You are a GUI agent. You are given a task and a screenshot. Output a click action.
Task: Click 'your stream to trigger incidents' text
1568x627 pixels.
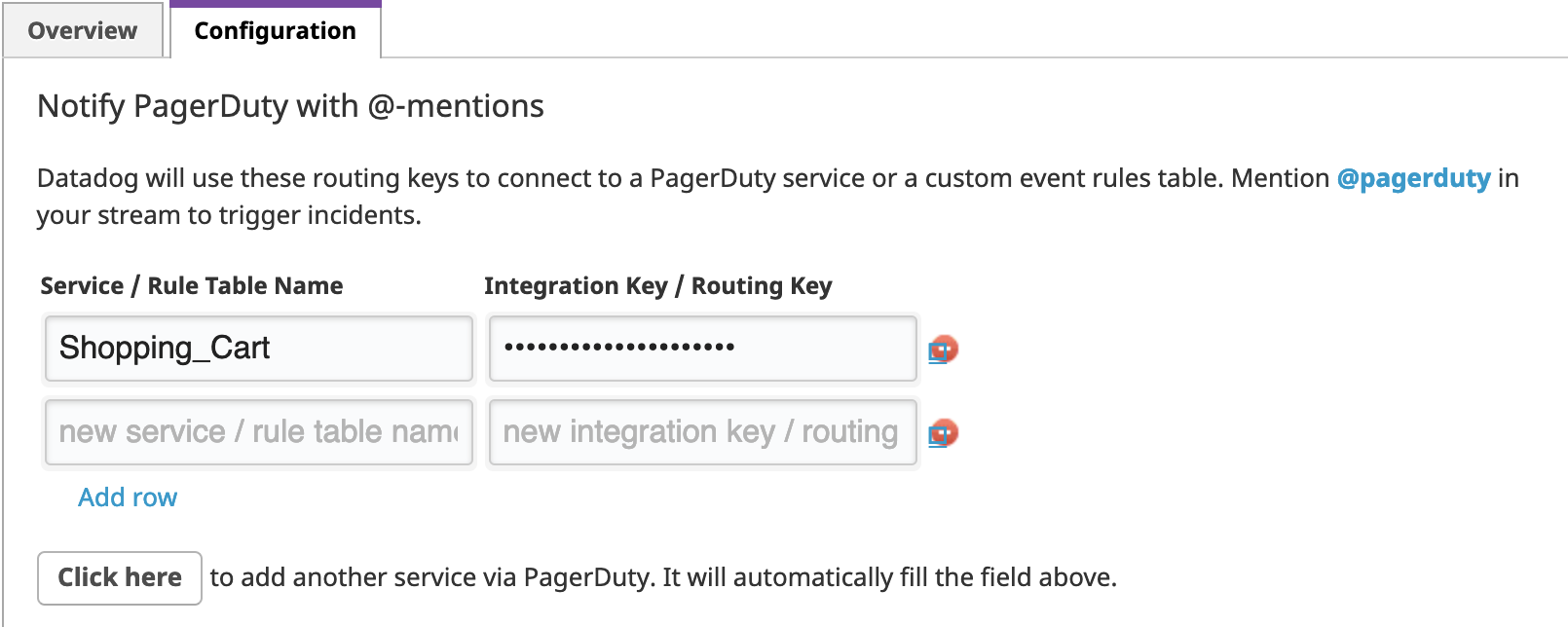click(229, 215)
